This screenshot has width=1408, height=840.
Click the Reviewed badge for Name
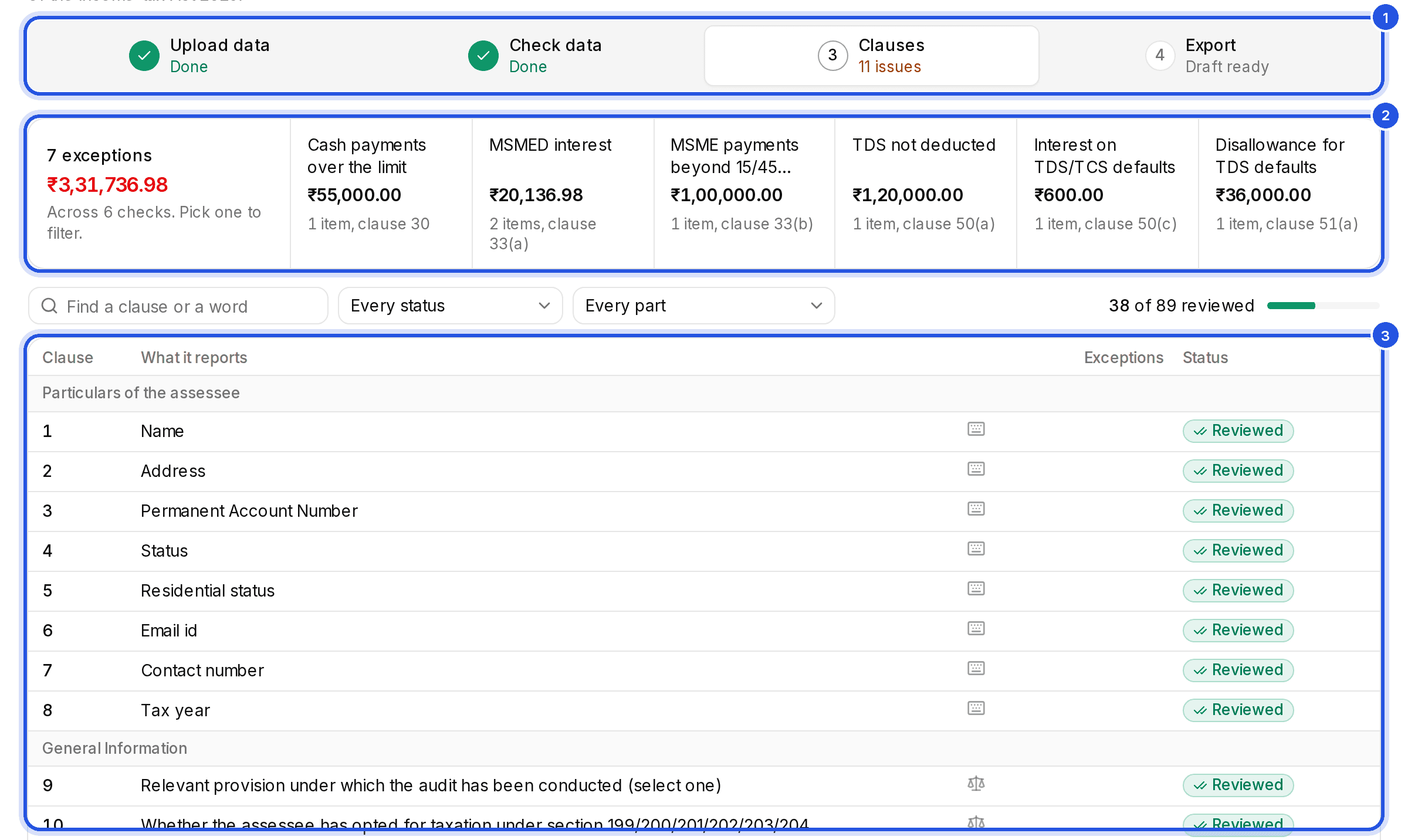tap(1238, 431)
